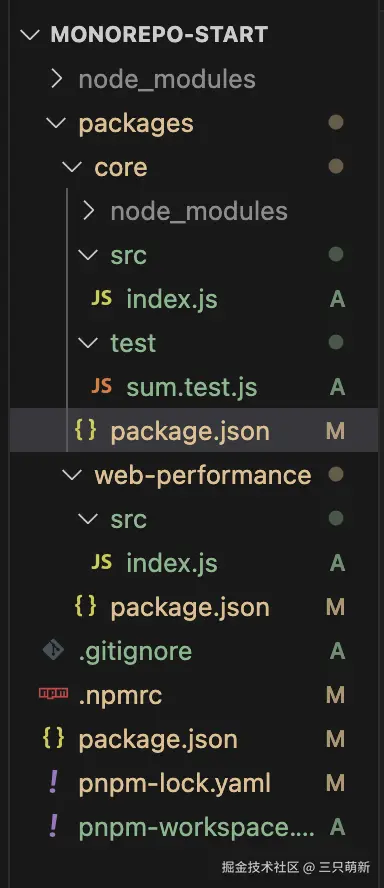Open index.js under core src
Image resolution: width=384 pixels, height=888 pixels.
(172, 300)
